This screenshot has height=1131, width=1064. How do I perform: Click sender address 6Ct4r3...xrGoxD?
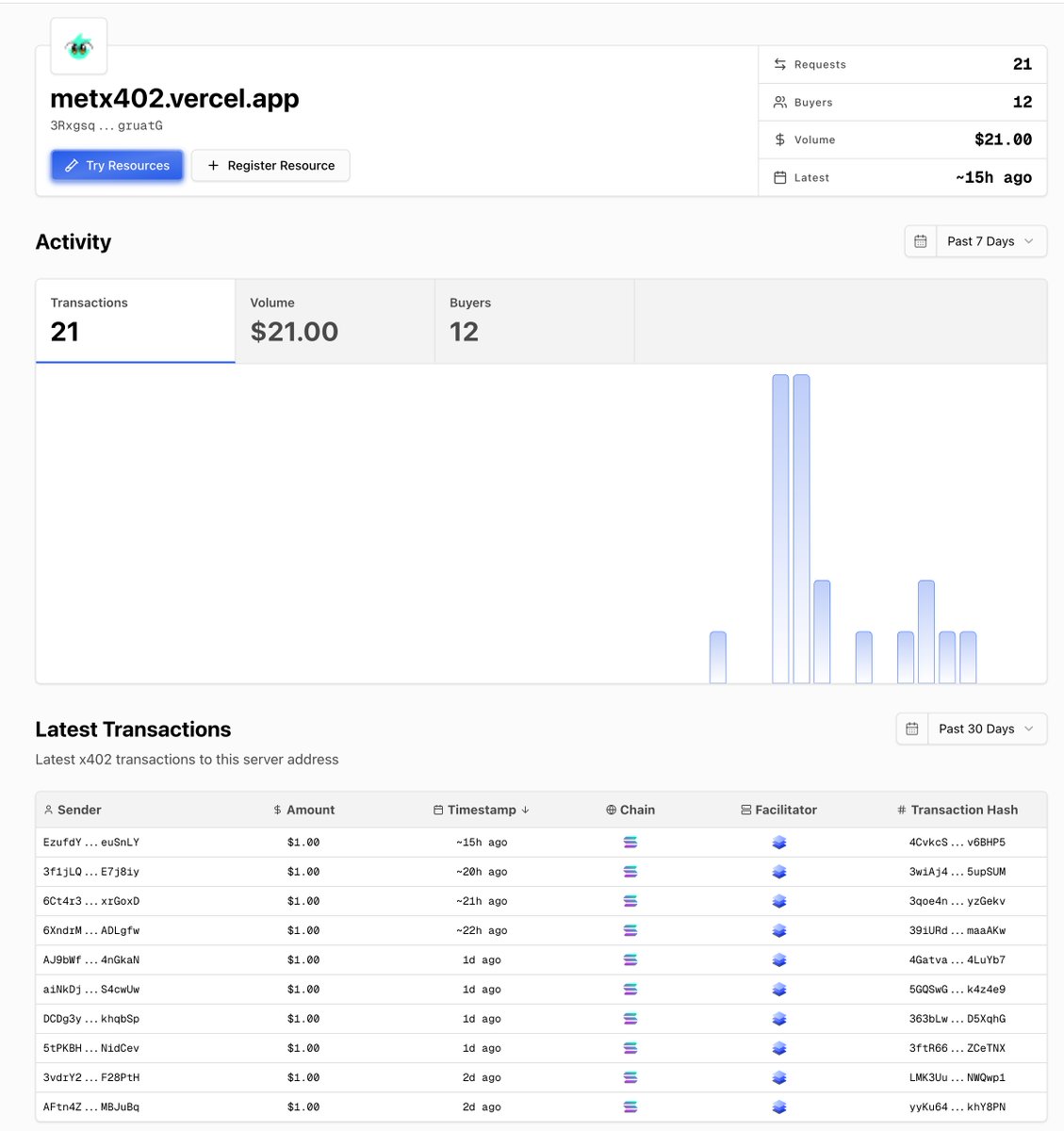[90, 901]
